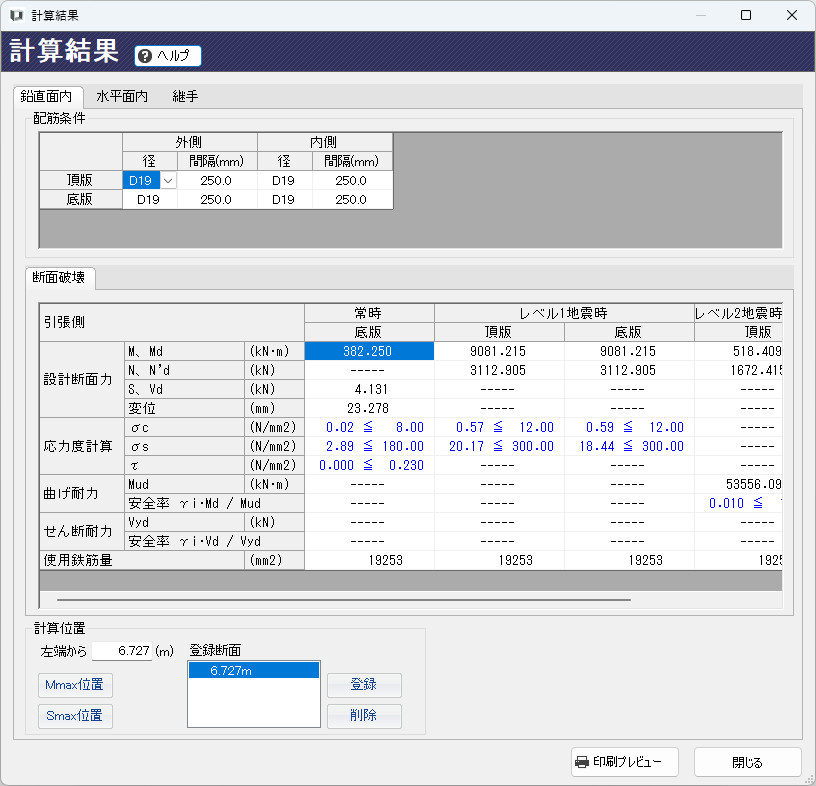Click the せん断耐力 row group label

coord(82,531)
